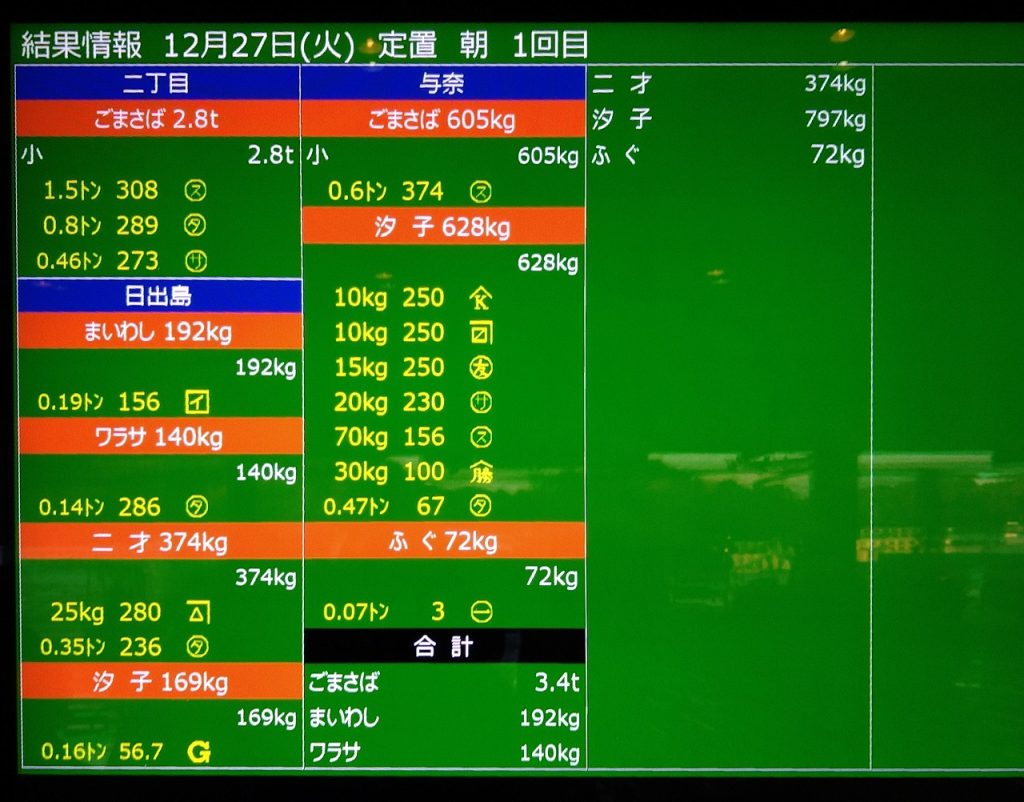Click the circled mark in the 0.6トン 374 row
The width and height of the screenshot is (1024, 802).
click(x=481, y=191)
